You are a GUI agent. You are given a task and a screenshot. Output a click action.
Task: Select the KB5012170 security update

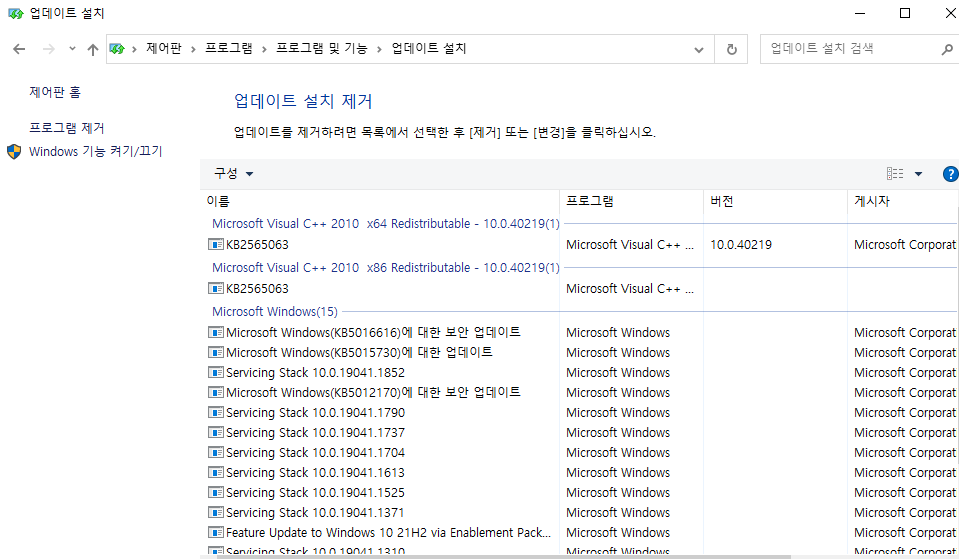tap(373, 392)
